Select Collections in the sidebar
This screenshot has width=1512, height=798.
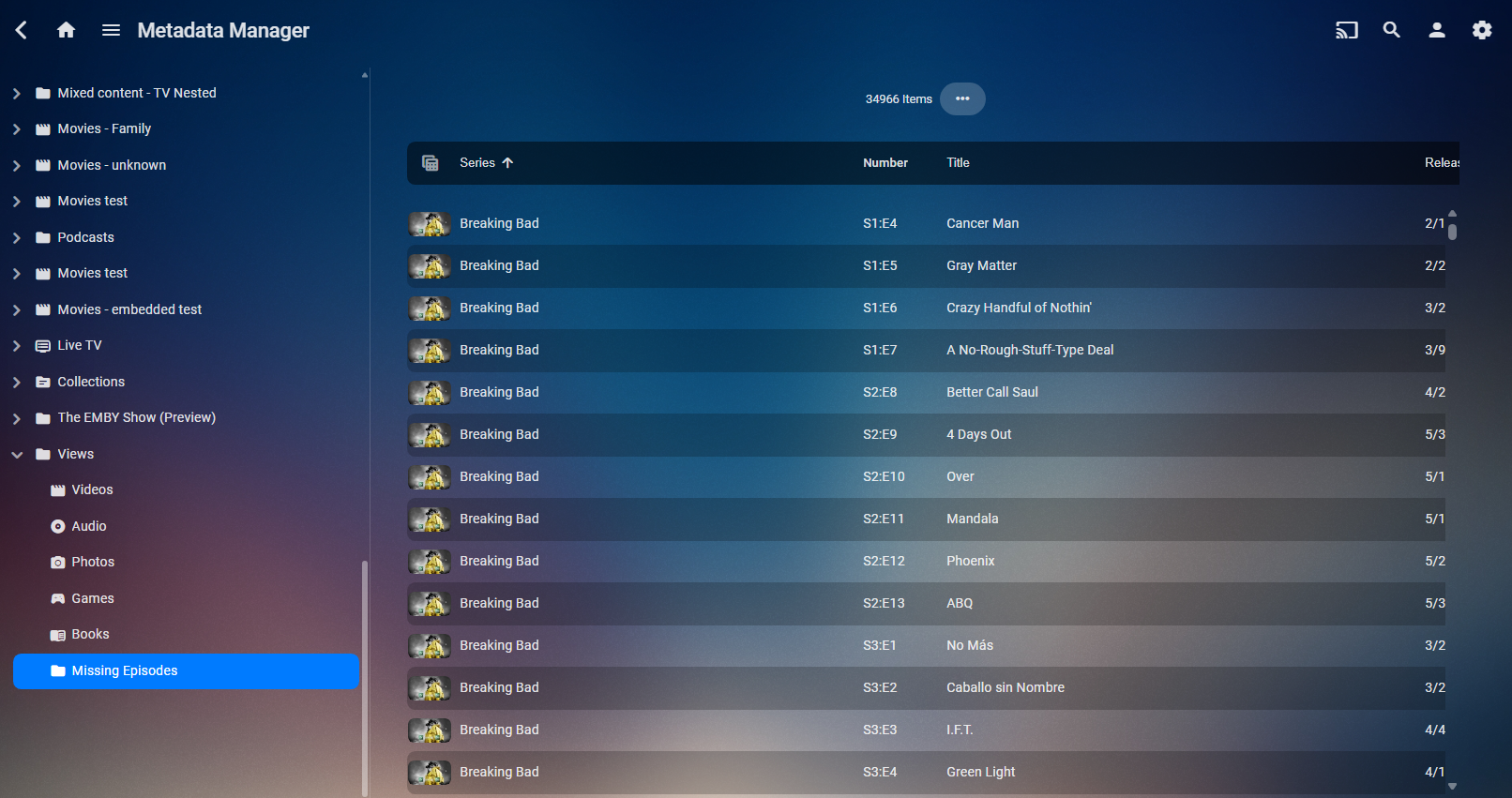(x=91, y=382)
